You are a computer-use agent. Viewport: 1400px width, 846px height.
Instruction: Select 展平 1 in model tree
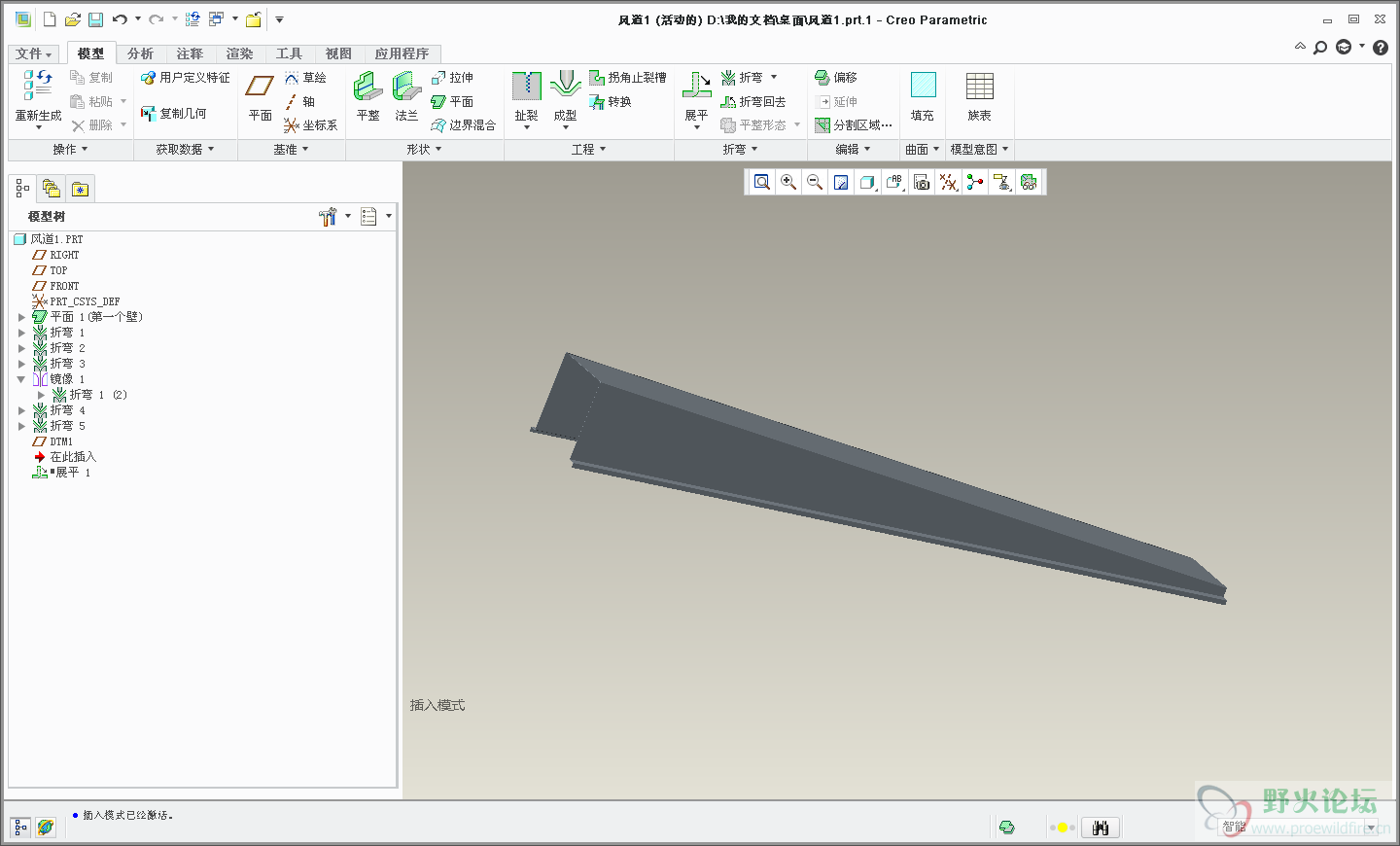[61, 473]
